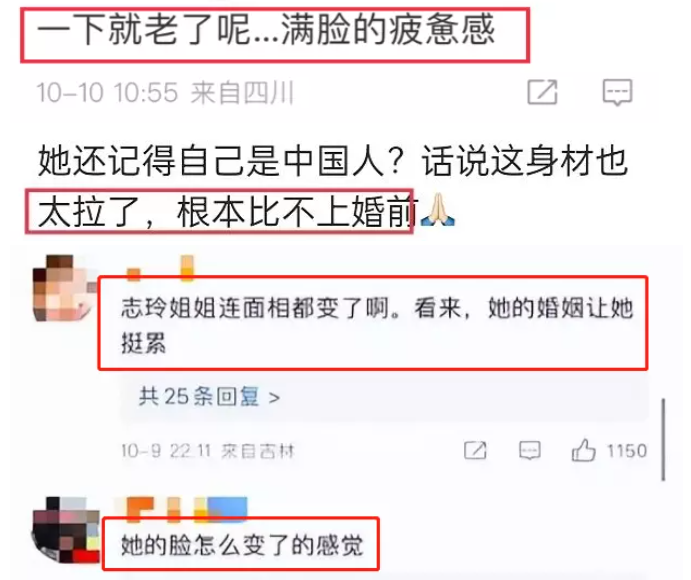Open the blurred username above 志玲姐姐 comment
691x580 pixels.
(160, 268)
